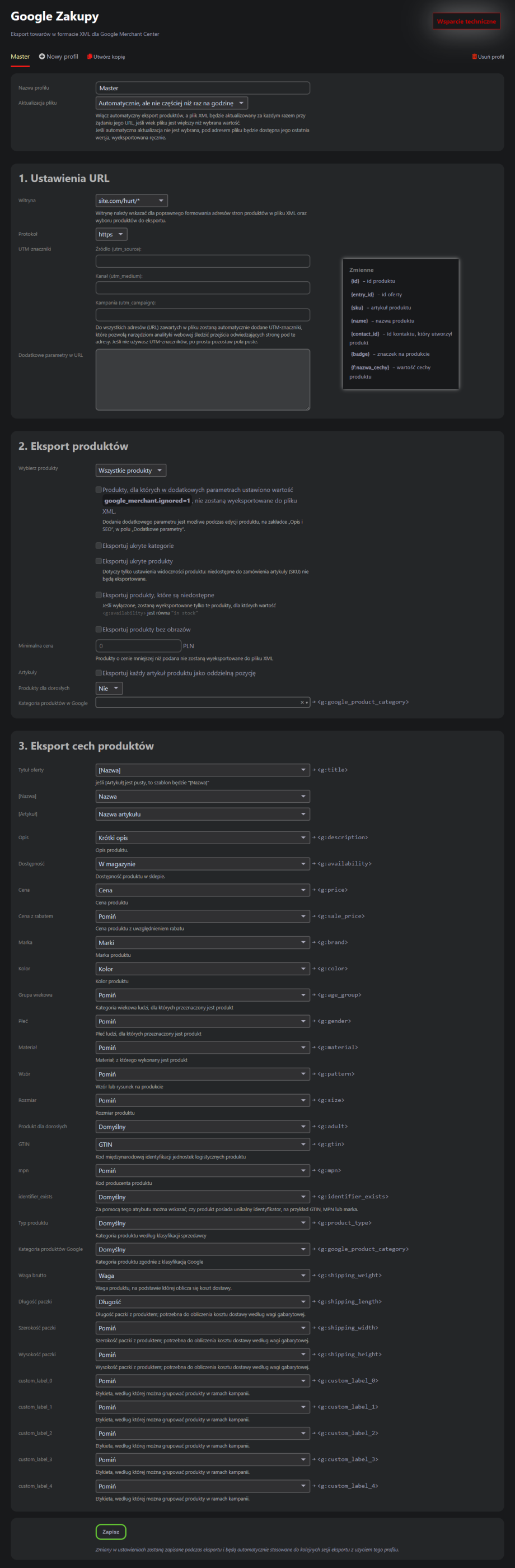The height and width of the screenshot is (1568, 515).
Task: Switch to the Master profile tab
Action: tap(20, 57)
